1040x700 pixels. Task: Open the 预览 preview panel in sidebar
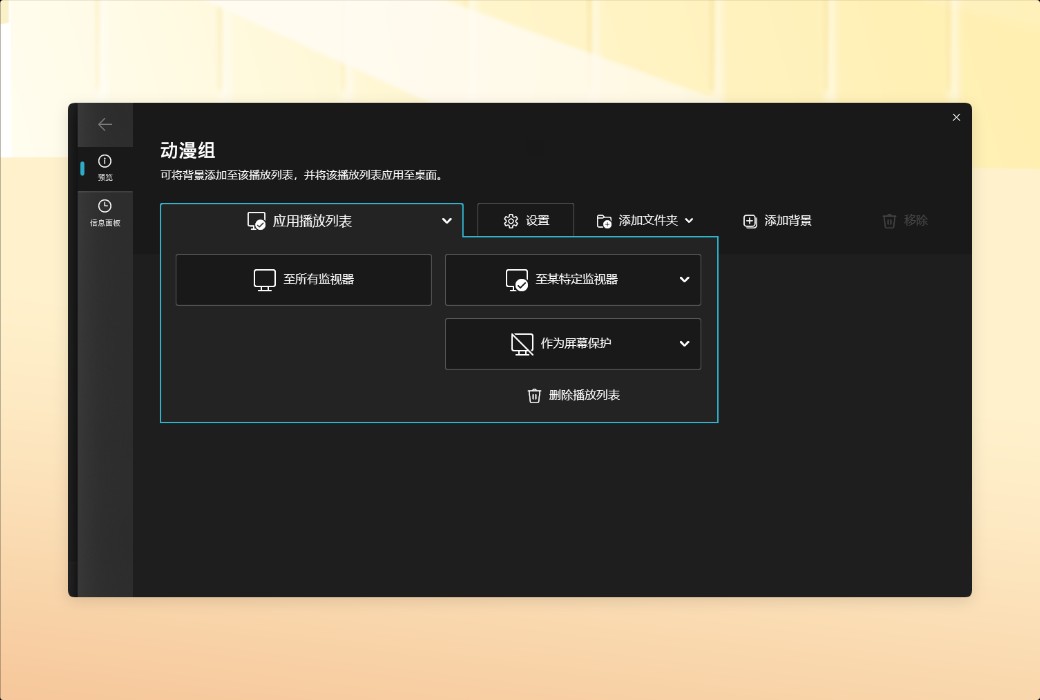[106, 167]
